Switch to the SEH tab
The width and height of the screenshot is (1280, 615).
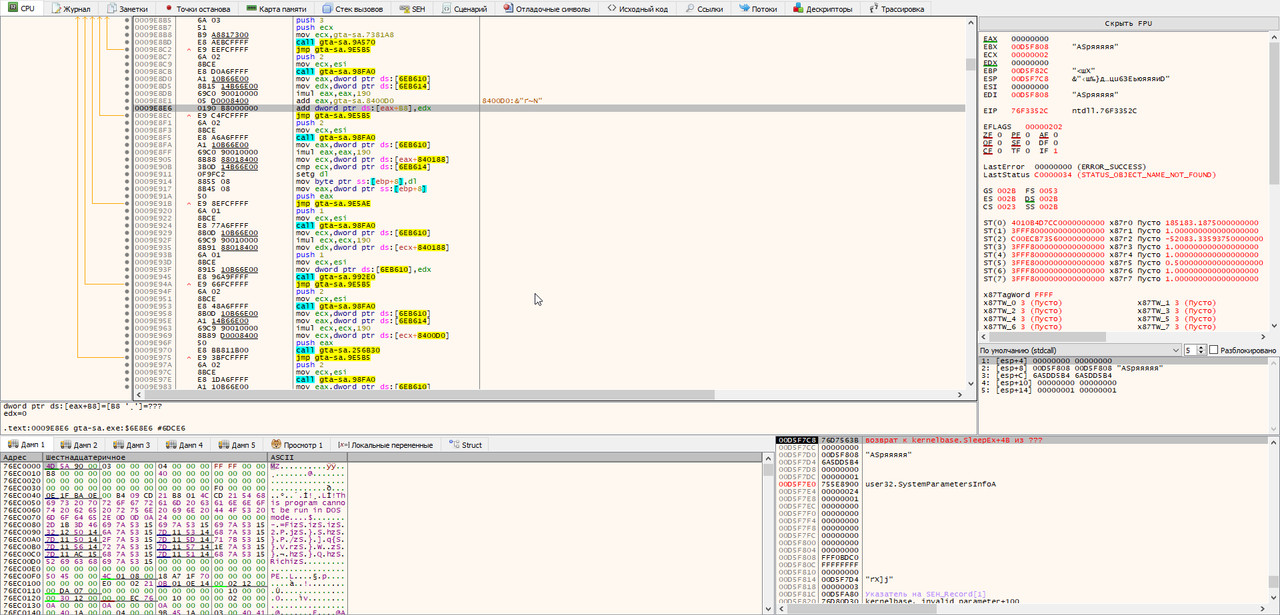(410, 8)
